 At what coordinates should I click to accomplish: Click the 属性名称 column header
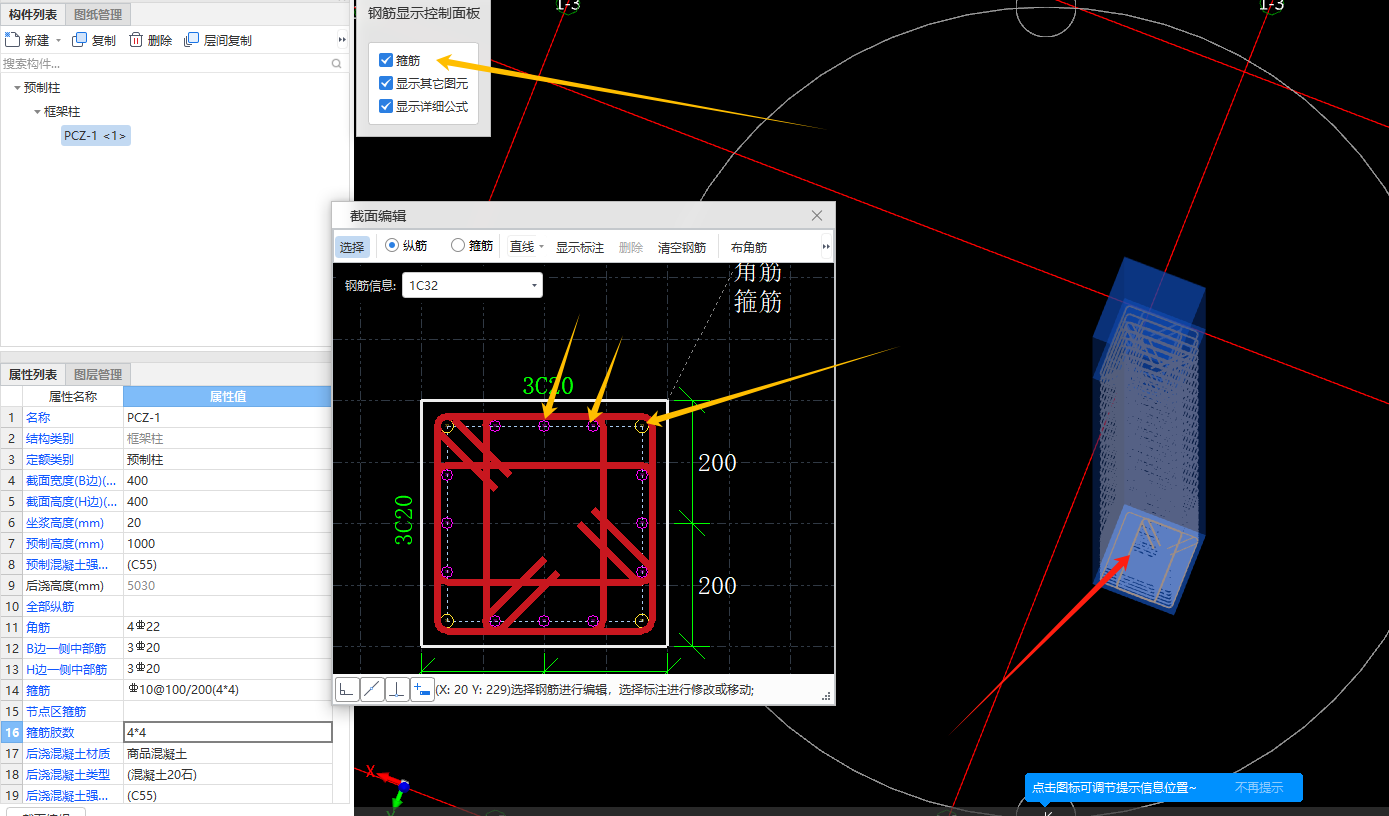[73, 396]
